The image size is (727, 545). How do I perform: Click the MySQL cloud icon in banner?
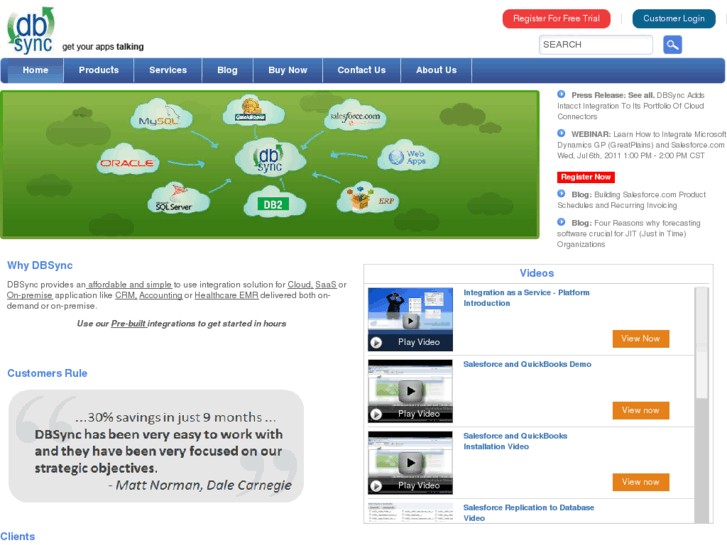coord(160,116)
